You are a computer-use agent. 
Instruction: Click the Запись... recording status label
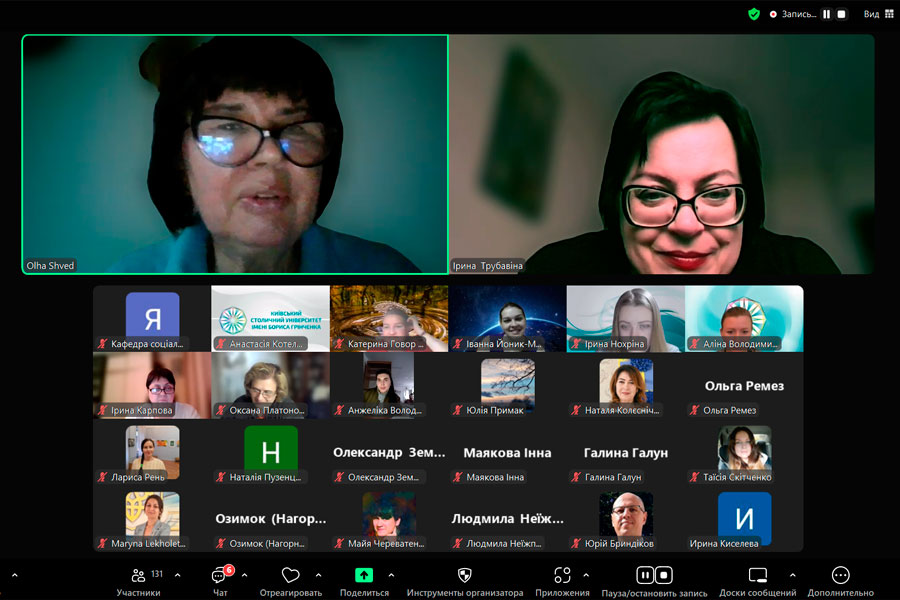tap(798, 14)
